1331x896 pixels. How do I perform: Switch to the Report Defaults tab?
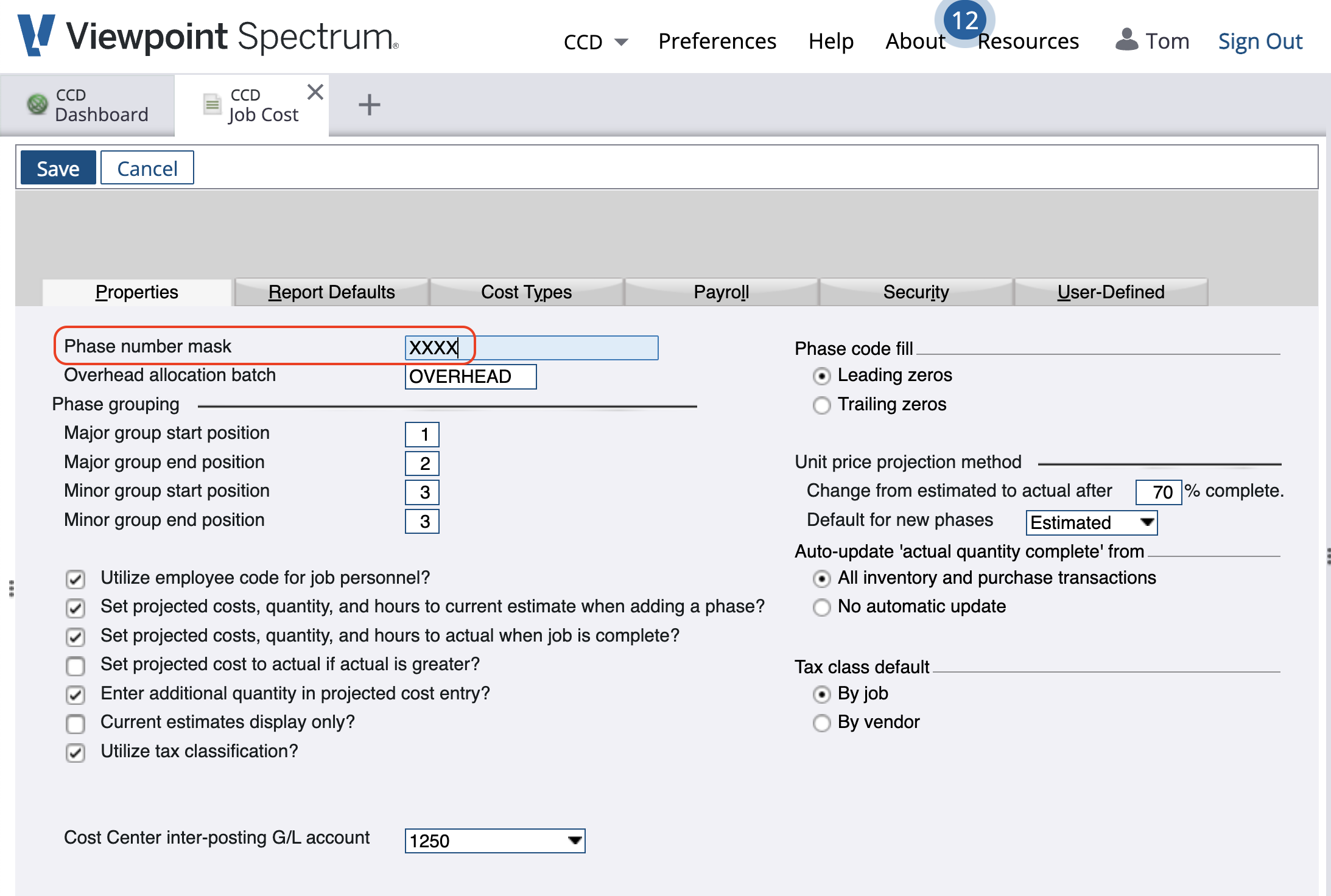point(332,292)
